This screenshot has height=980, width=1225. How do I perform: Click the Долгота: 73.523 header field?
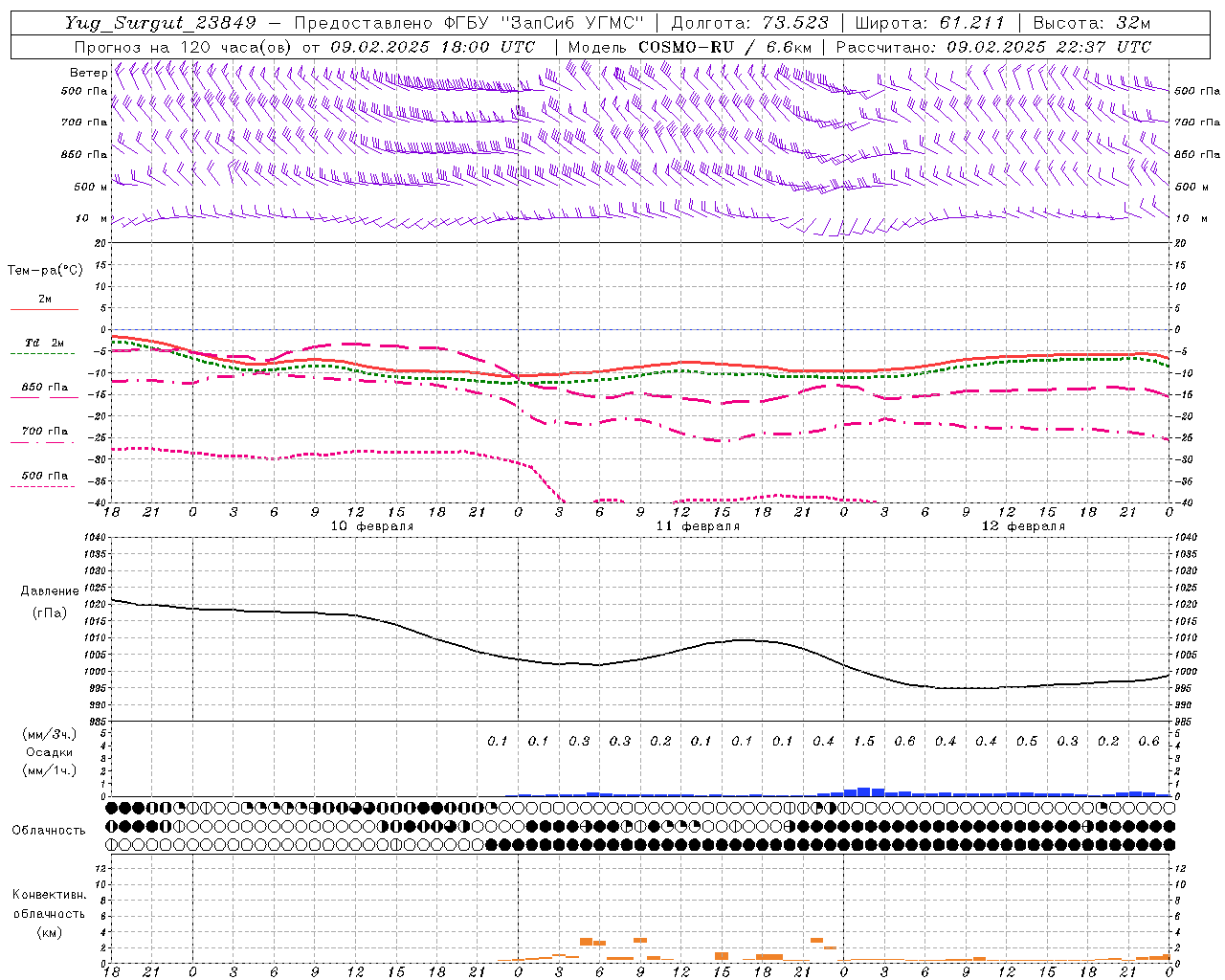(749, 23)
